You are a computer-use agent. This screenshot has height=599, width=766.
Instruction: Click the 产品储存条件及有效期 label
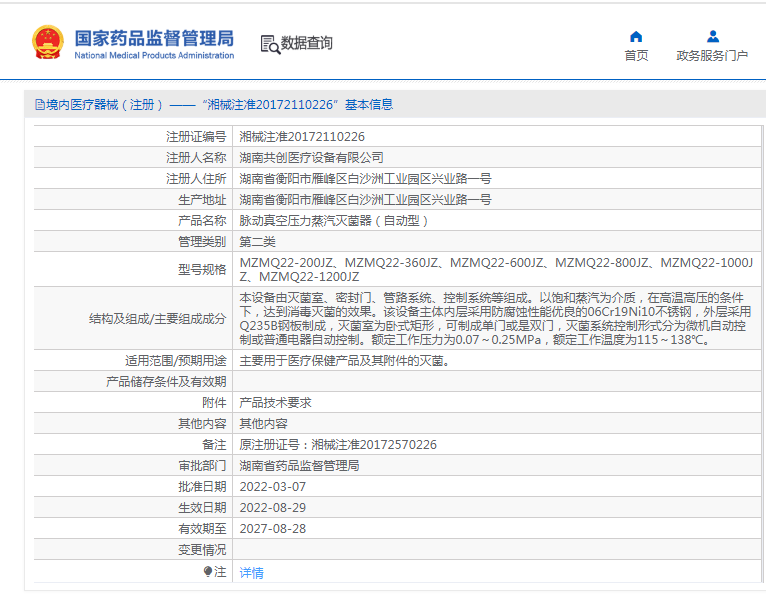pyautogui.click(x=166, y=382)
